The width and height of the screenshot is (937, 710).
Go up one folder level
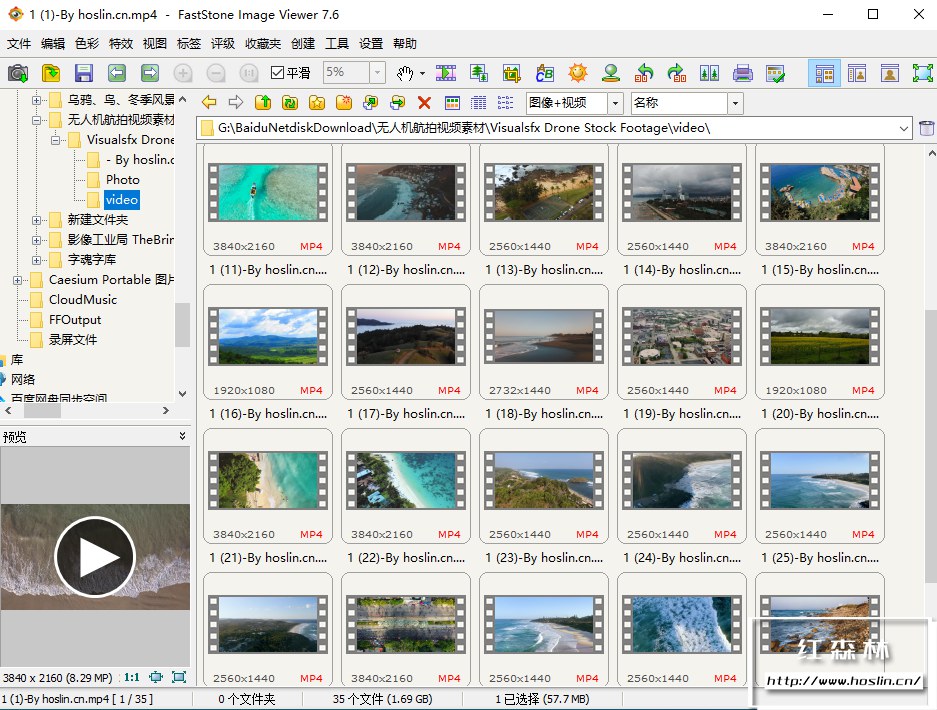(x=263, y=103)
